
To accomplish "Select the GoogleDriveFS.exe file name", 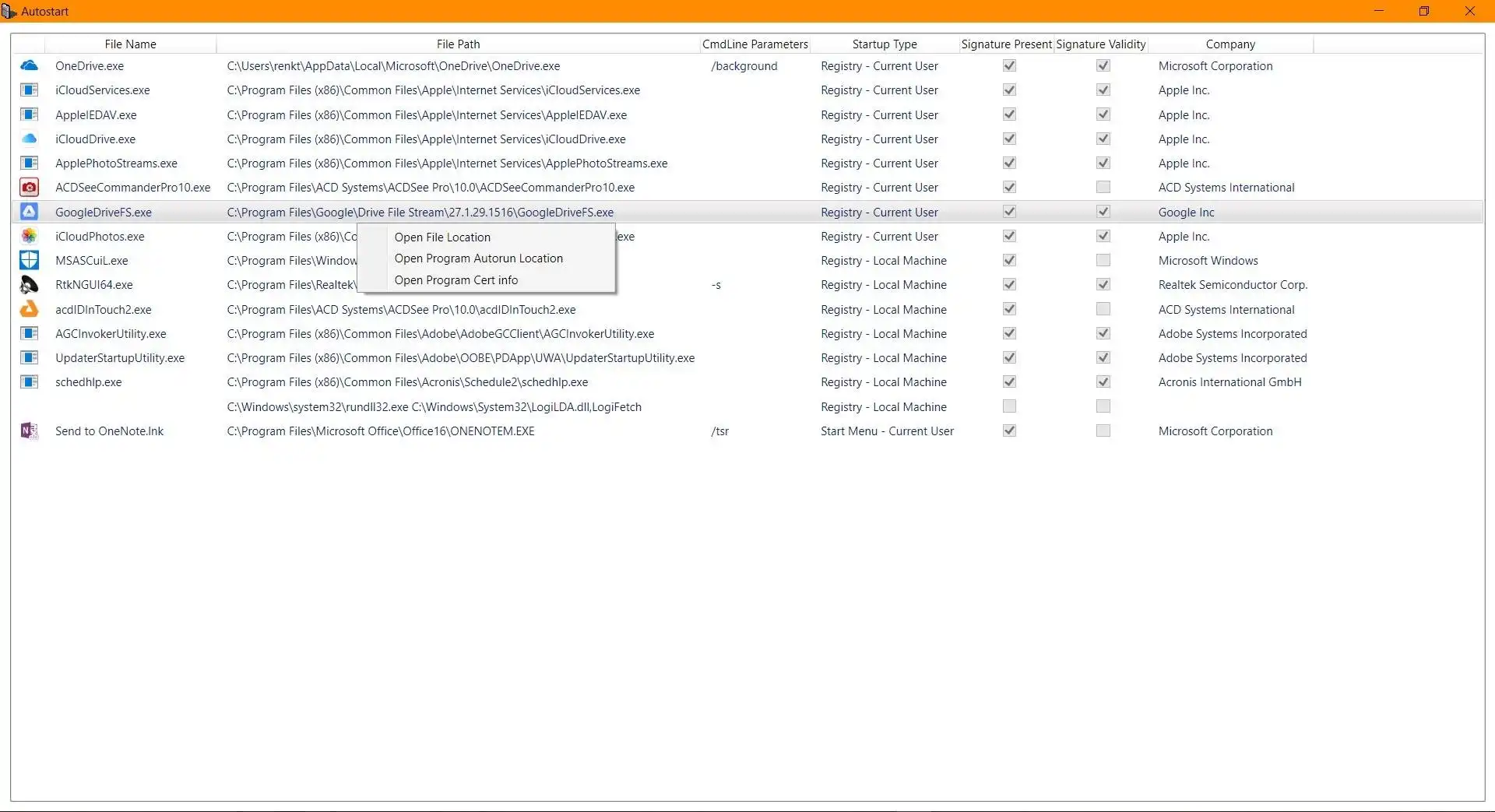I will [104, 213].
